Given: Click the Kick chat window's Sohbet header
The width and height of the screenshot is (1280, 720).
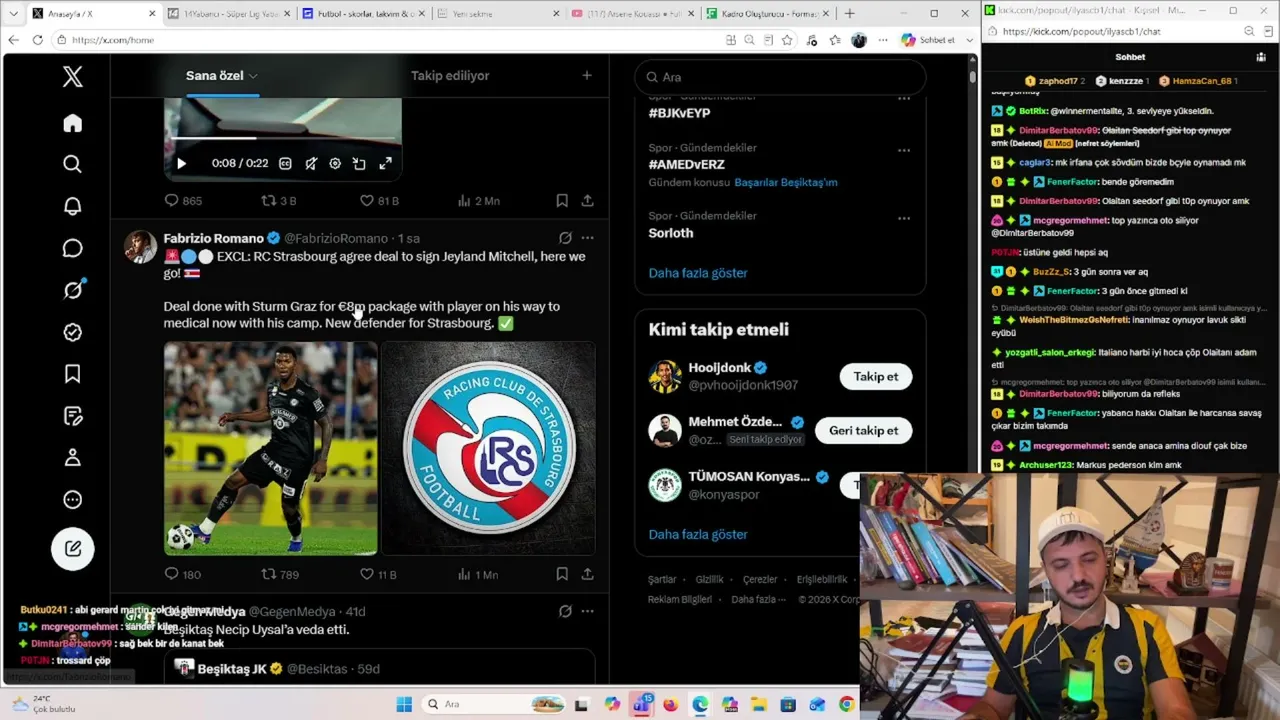Looking at the screenshot, I should [x=1130, y=57].
